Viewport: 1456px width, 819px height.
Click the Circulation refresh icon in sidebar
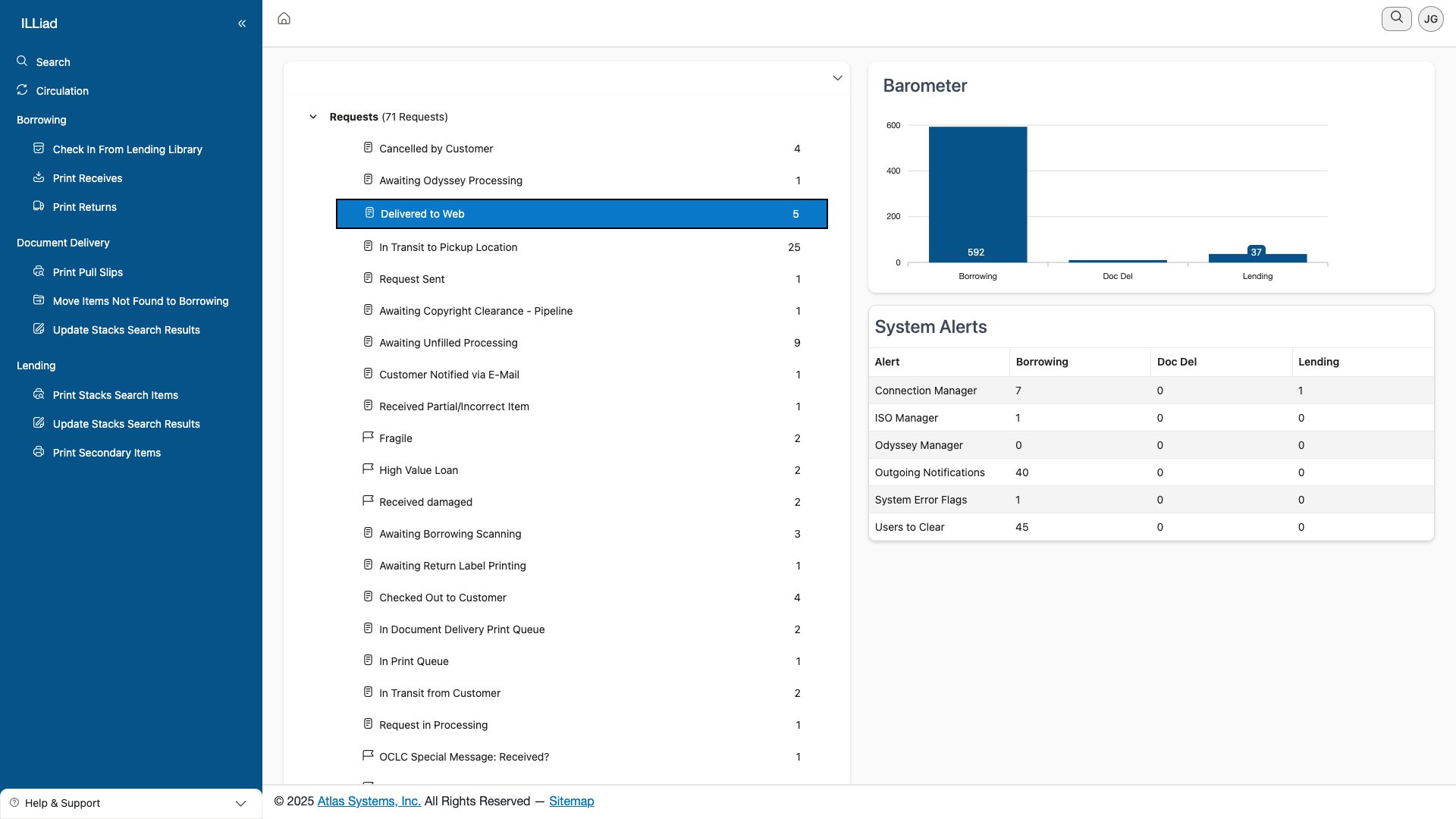(22, 90)
